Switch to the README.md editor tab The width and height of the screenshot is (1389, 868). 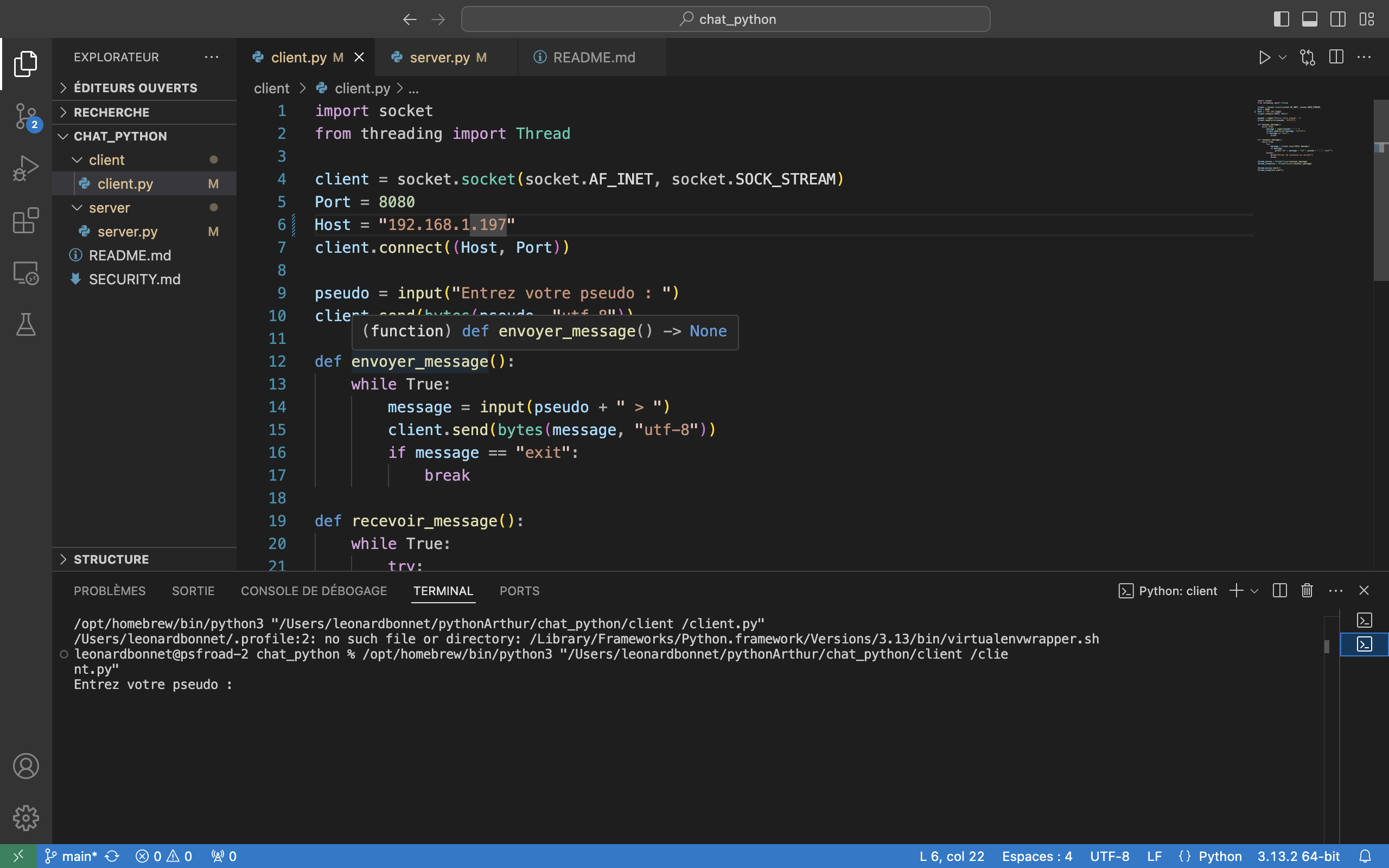tap(592, 58)
